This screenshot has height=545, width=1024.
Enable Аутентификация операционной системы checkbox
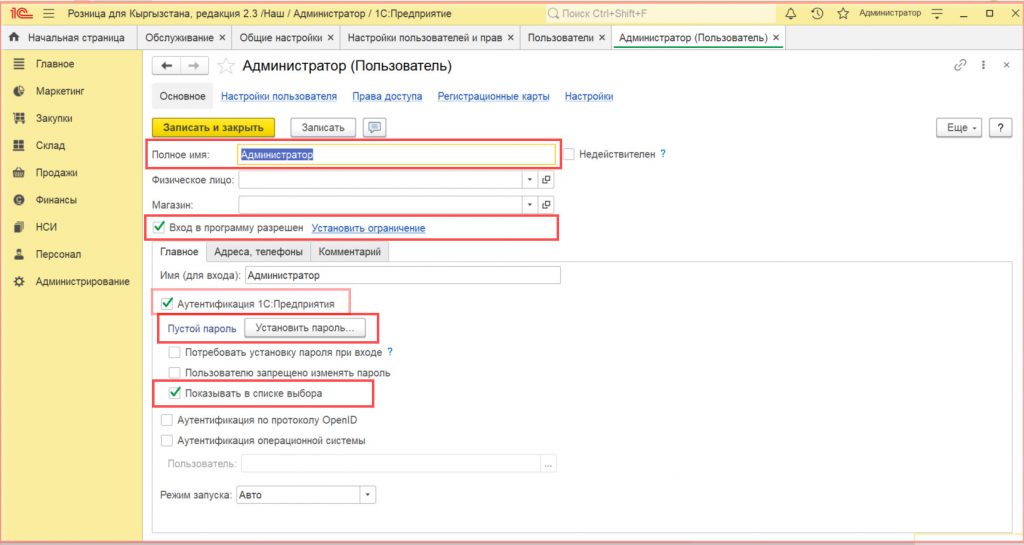coord(166,440)
